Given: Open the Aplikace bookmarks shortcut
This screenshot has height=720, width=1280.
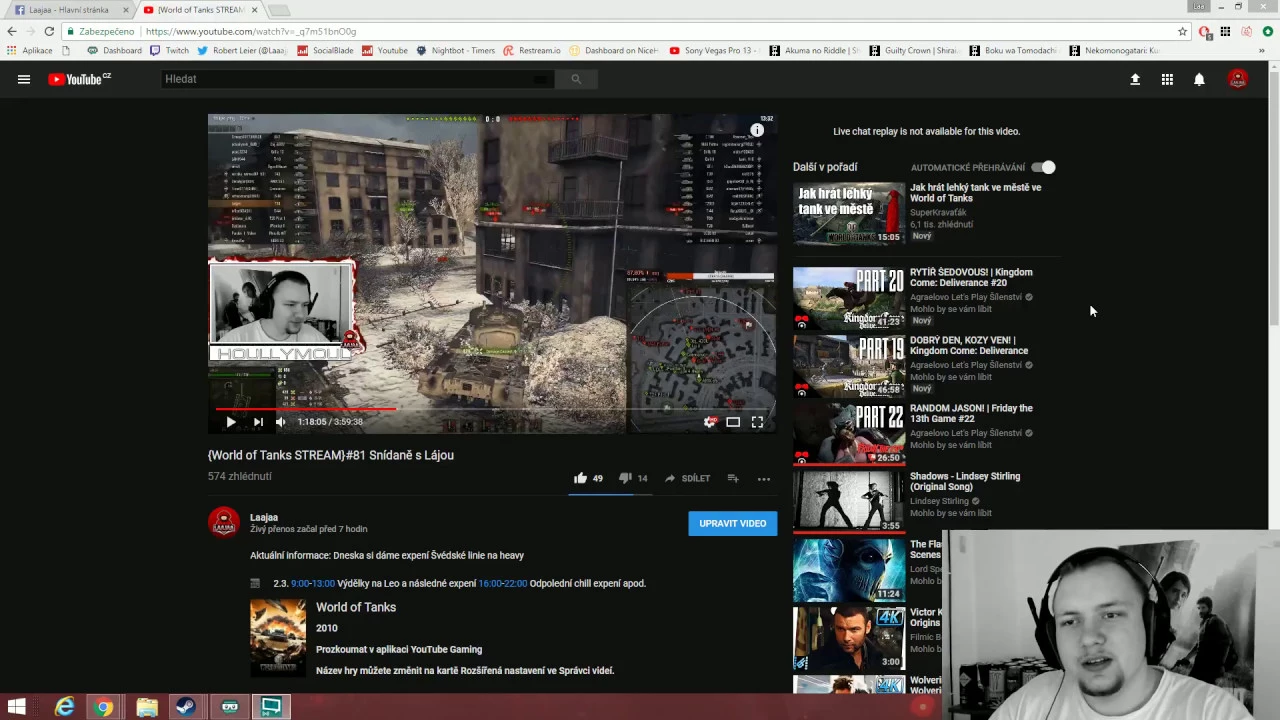Looking at the screenshot, I should (30, 50).
